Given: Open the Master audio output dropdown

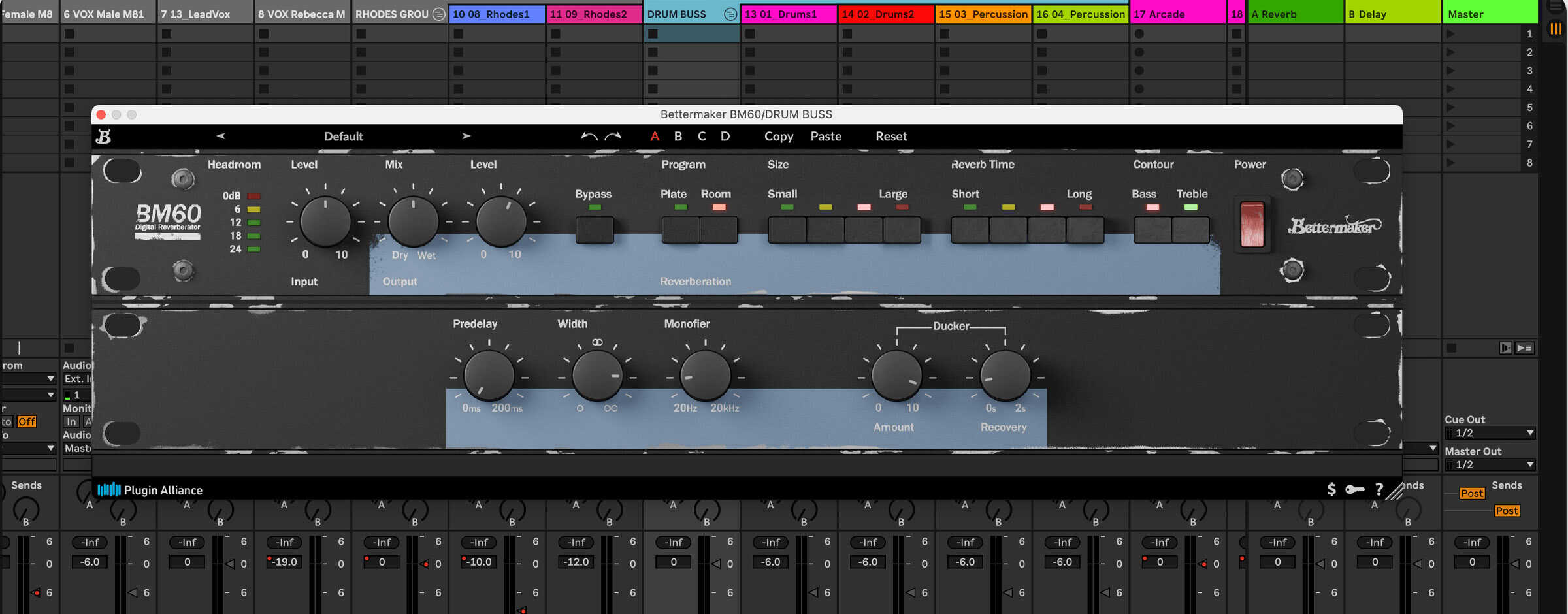Looking at the screenshot, I should (x=77, y=448).
